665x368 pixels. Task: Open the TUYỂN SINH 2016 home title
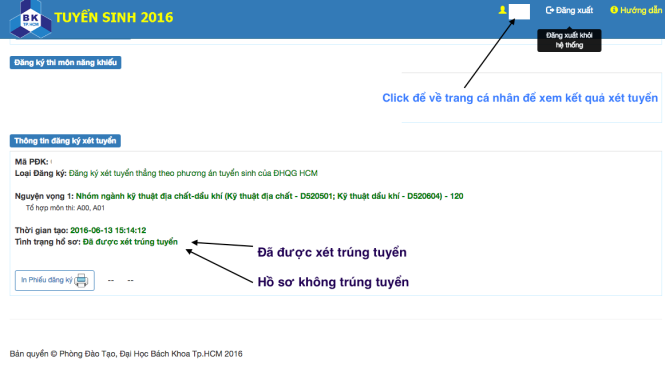click(x=114, y=17)
